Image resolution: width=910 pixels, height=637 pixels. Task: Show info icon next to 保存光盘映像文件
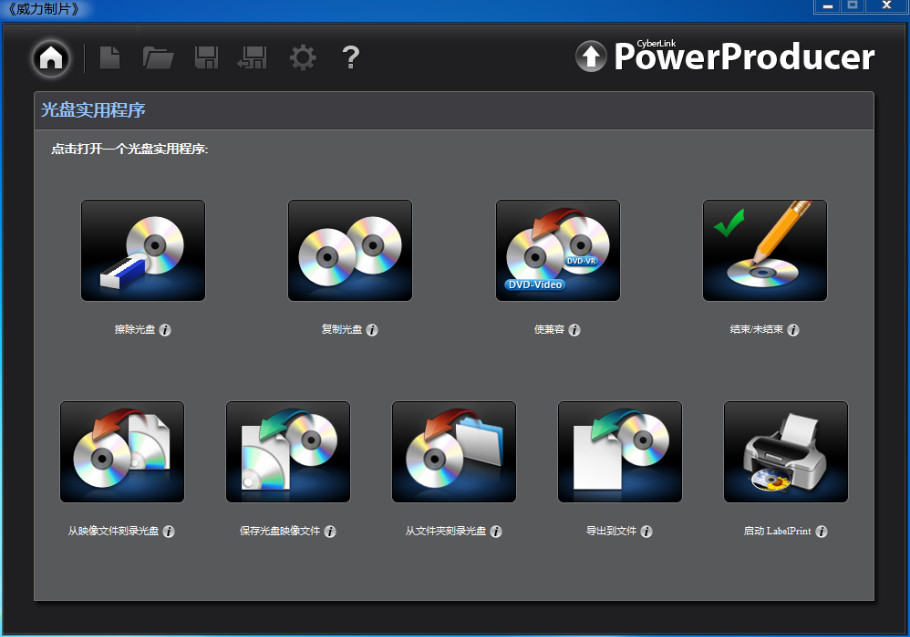tap(330, 531)
